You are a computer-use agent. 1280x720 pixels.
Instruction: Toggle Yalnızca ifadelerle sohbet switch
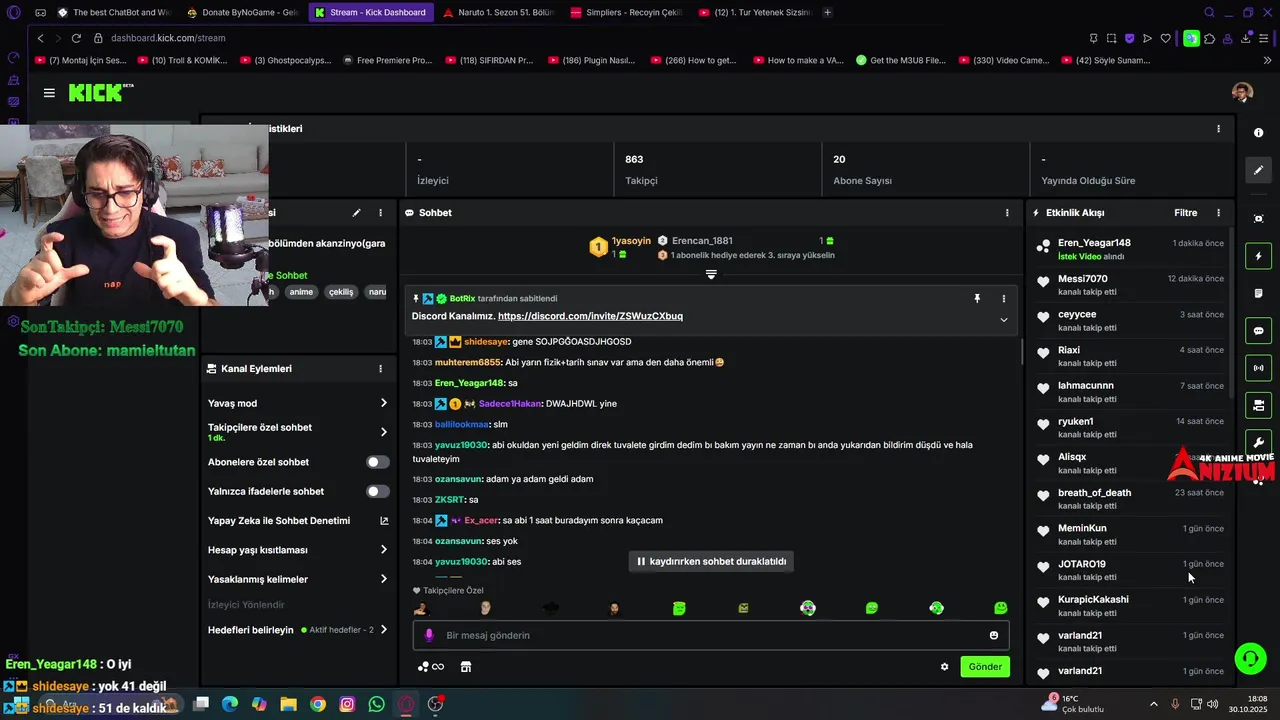click(377, 491)
